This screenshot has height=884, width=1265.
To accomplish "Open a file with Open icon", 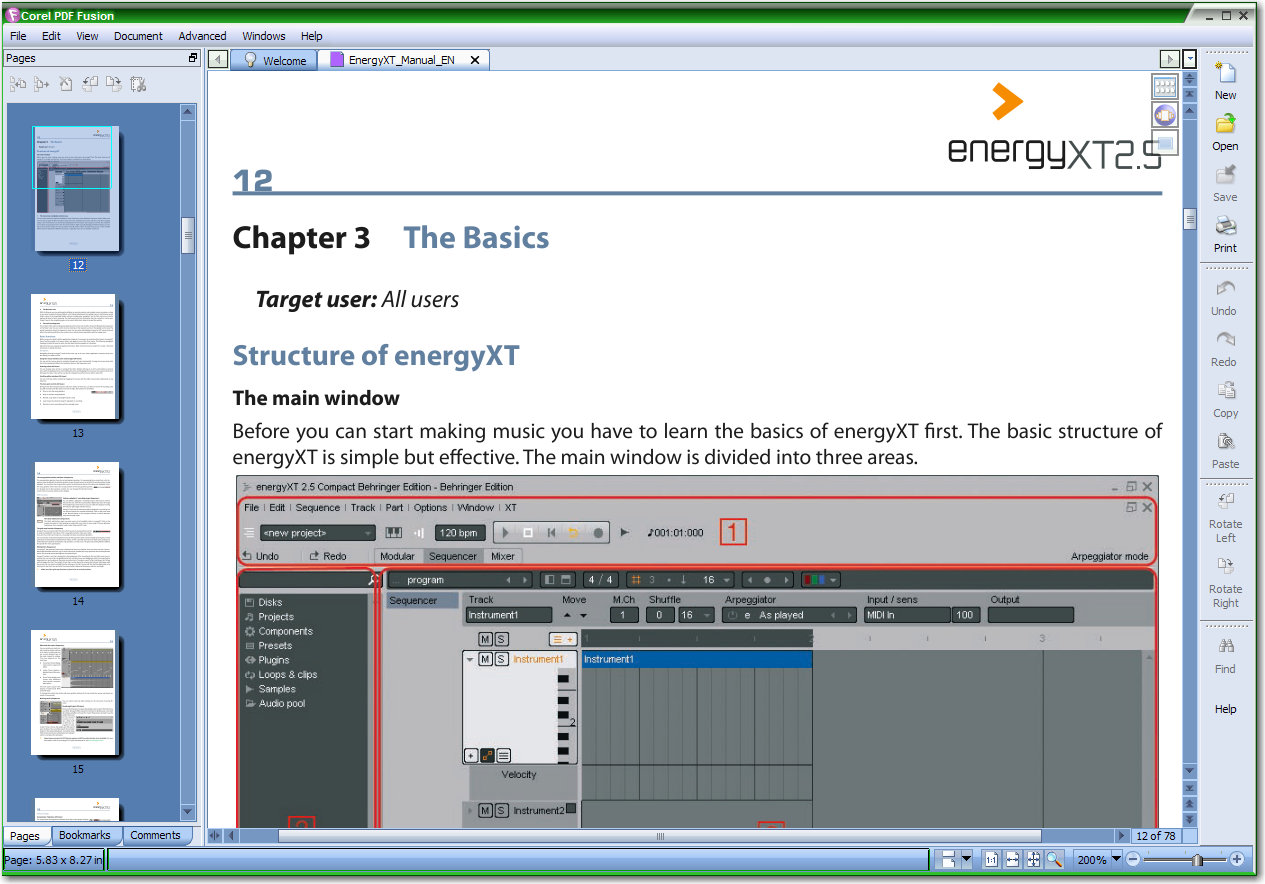I will pyautogui.click(x=1225, y=124).
